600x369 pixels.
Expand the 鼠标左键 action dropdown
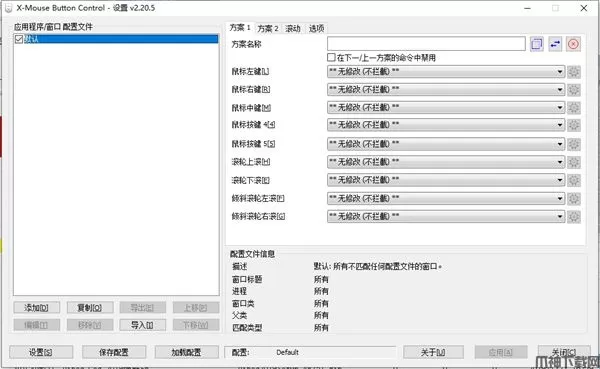(x=446, y=72)
